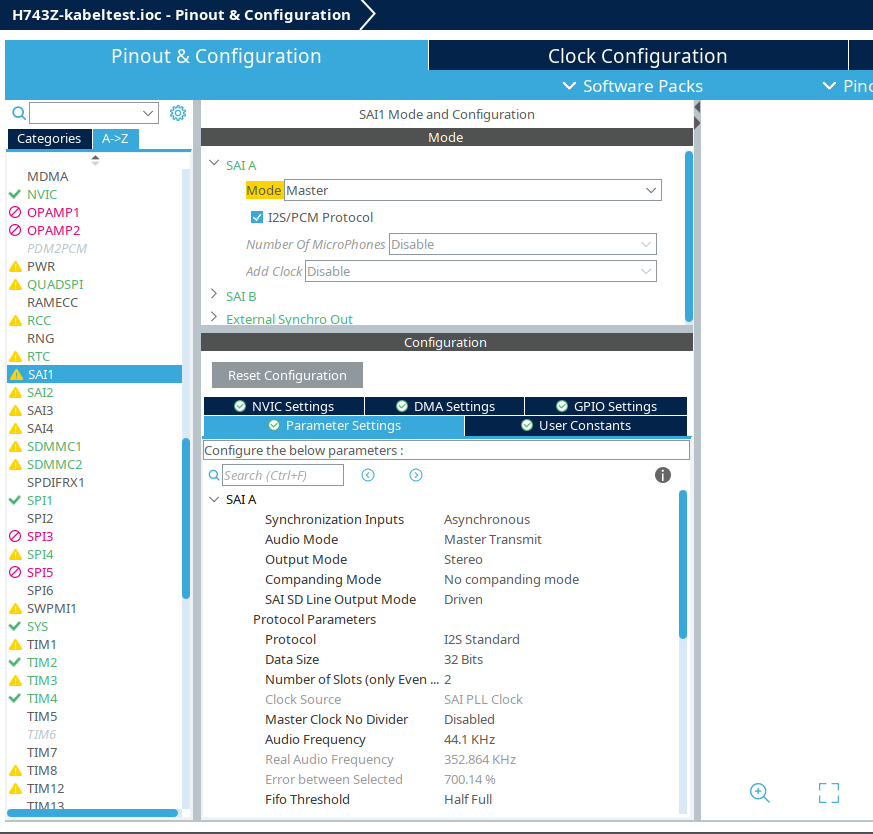Collapse the SAI A mode section
Viewport: 873px width, 834px height.
(213, 165)
